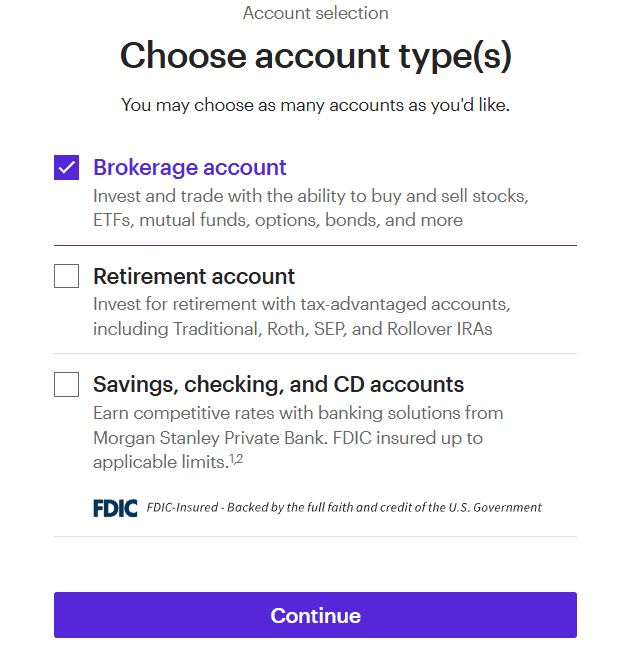Click the Brokerage account title text
This screenshot has width=624, height=650.
point(190,168)
